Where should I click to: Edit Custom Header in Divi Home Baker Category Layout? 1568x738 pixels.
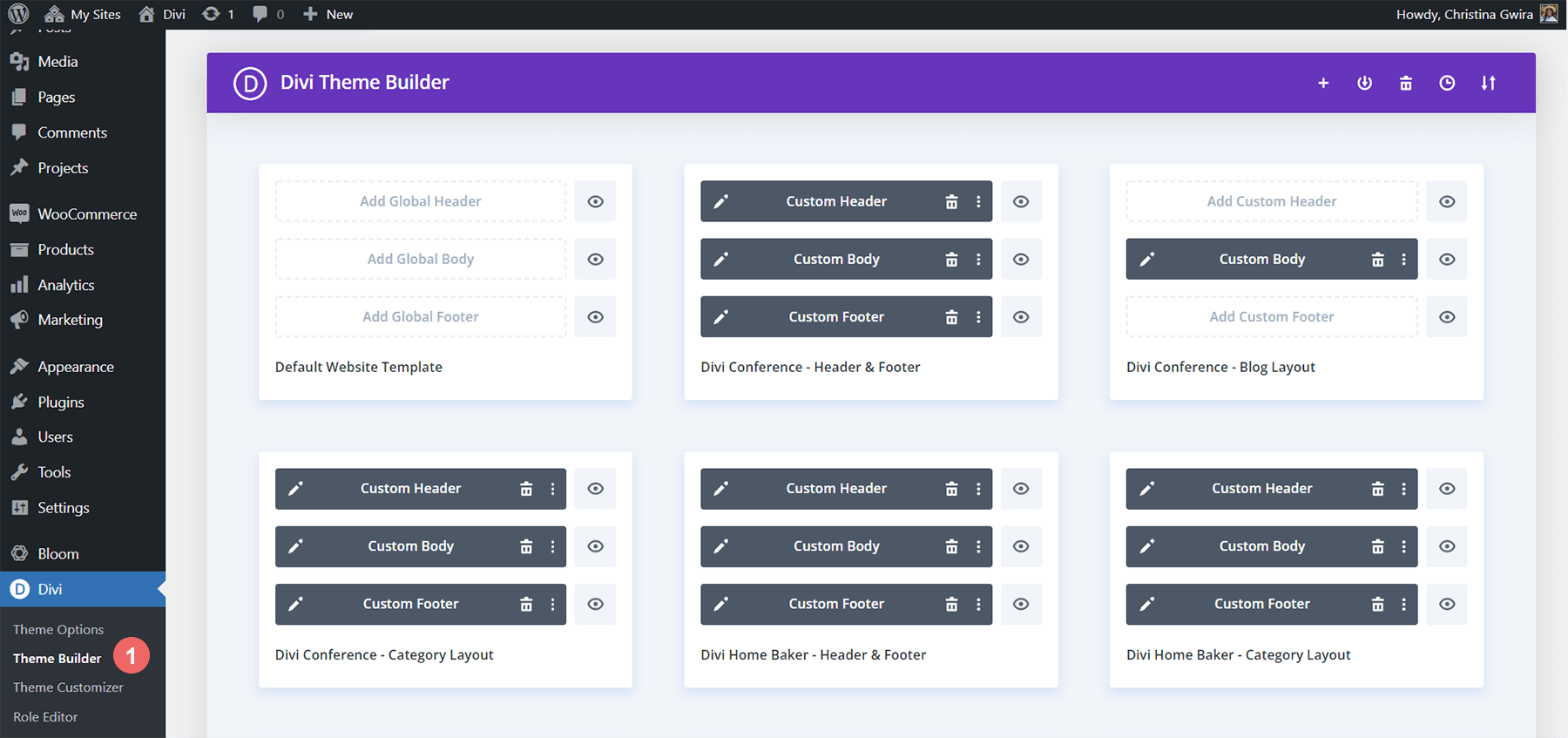pyautogui.click(x=1147, y=489)
